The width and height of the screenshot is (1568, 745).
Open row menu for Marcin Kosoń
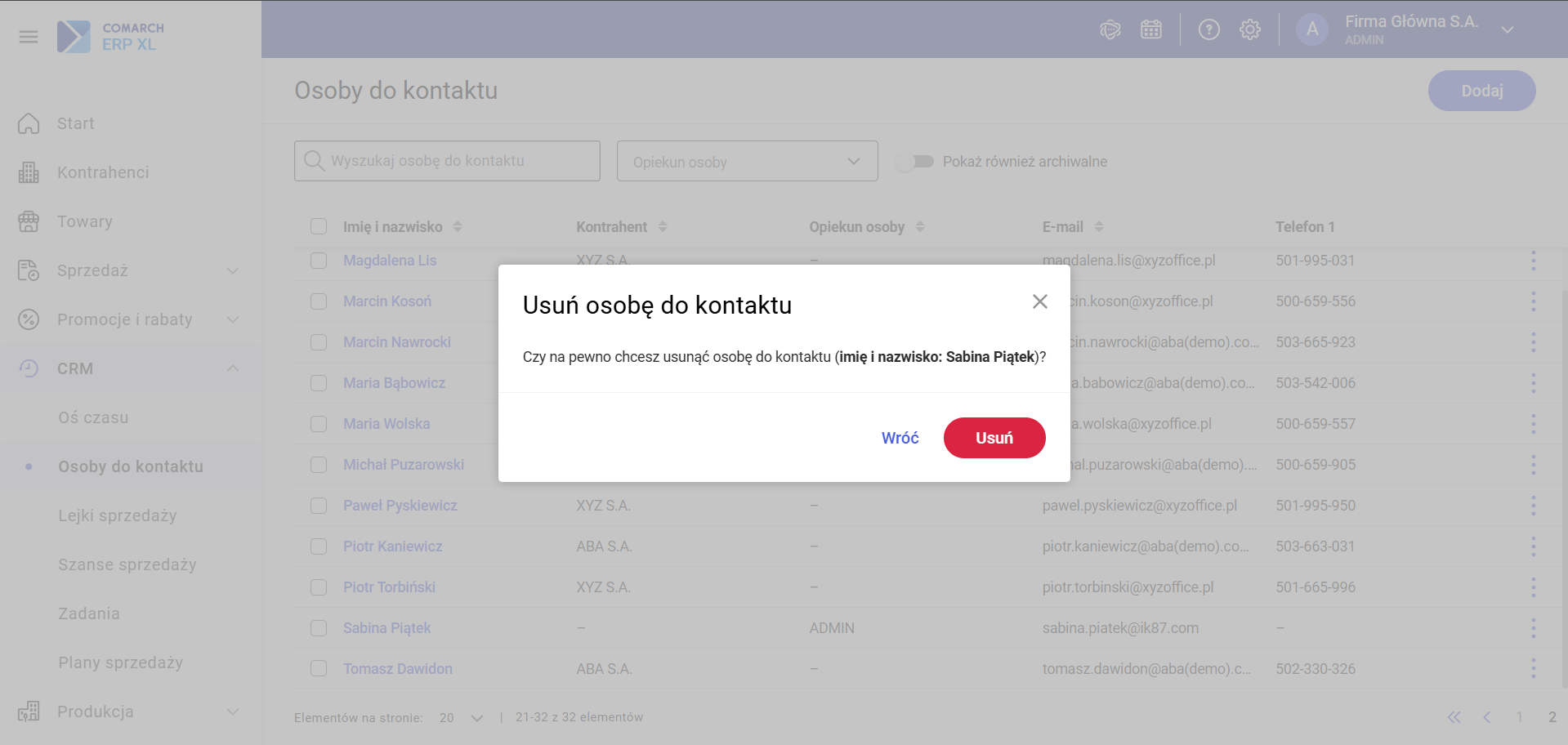click(x=1533, y=301)
